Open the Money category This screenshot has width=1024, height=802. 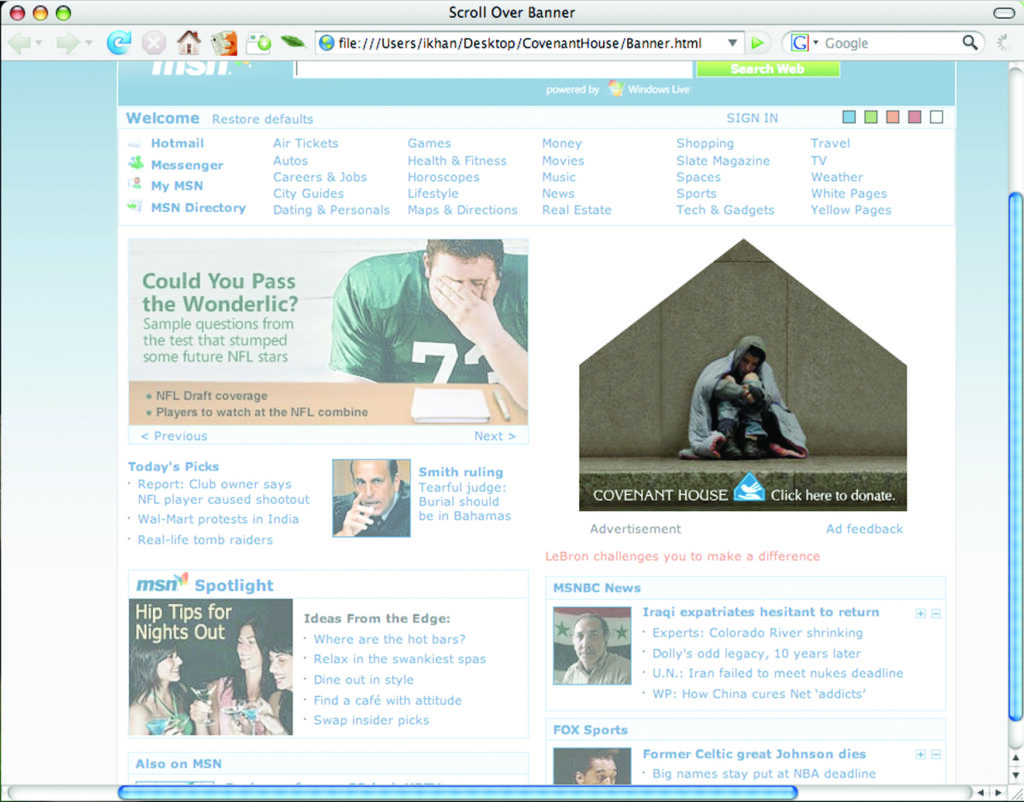click(x=562, y=143)
